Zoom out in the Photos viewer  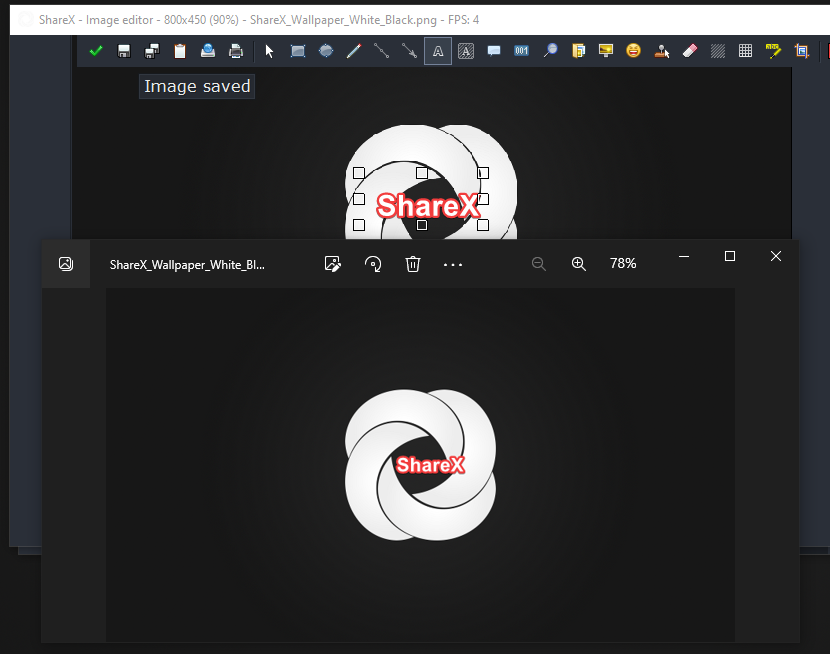point(538,264)
